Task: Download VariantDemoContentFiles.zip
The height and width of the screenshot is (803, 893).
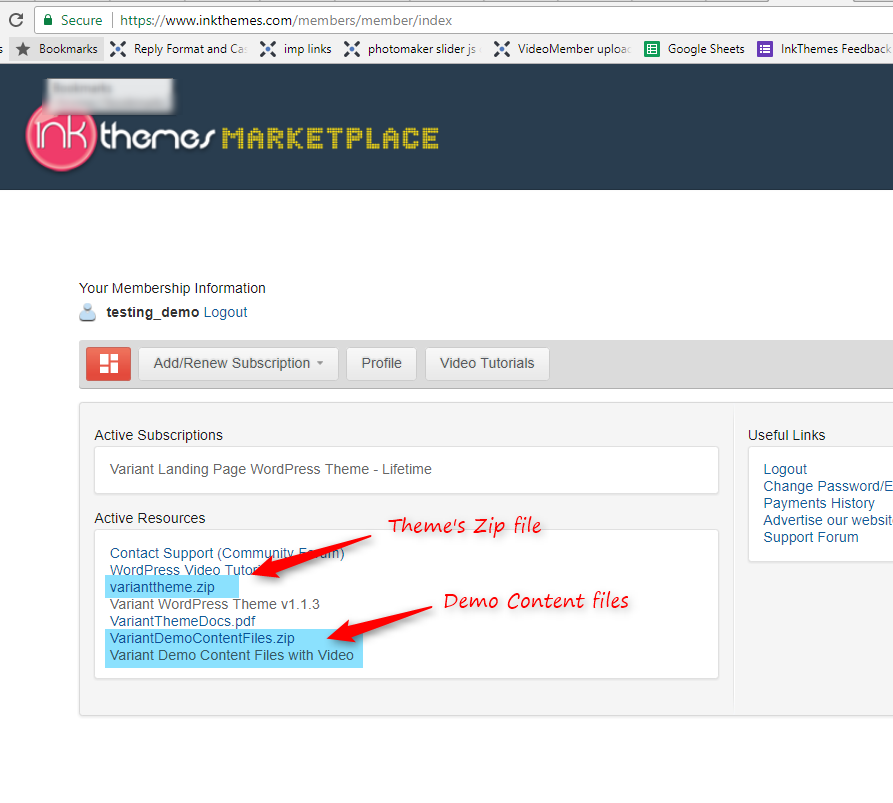Action: coord(202,638)
